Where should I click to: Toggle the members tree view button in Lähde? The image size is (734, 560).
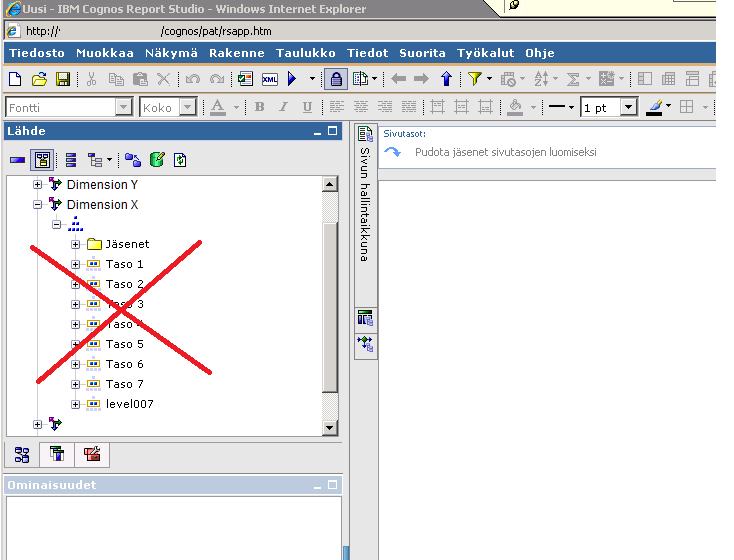42,159
